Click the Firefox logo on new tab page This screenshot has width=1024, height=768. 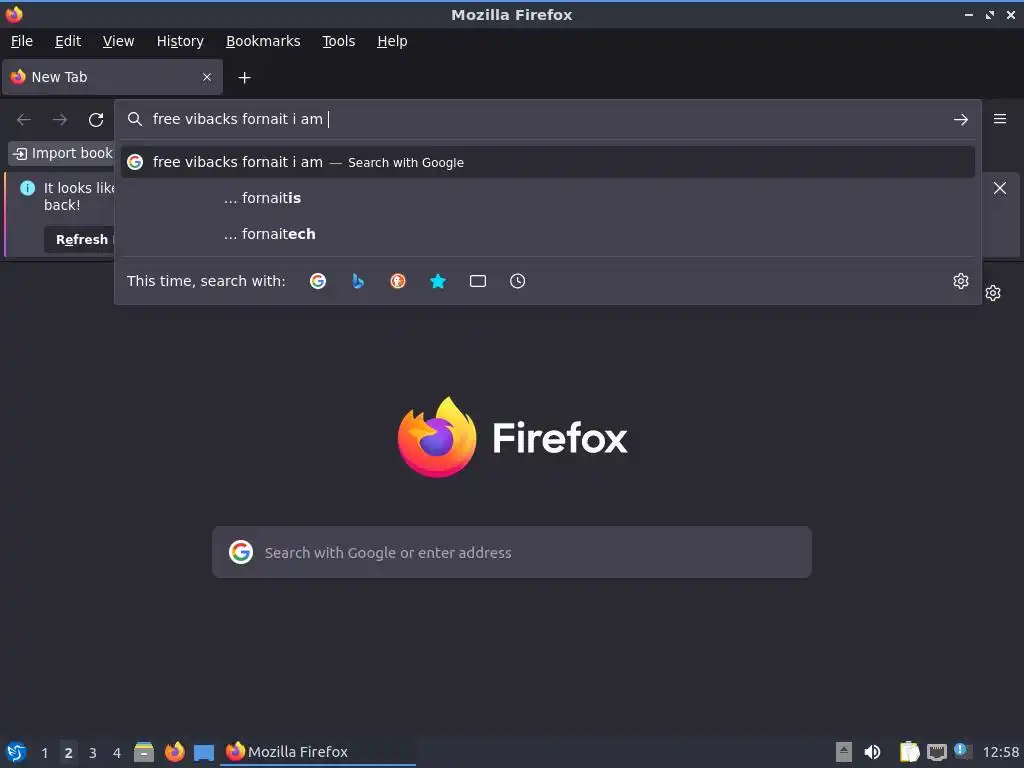(x=512, y=437)
